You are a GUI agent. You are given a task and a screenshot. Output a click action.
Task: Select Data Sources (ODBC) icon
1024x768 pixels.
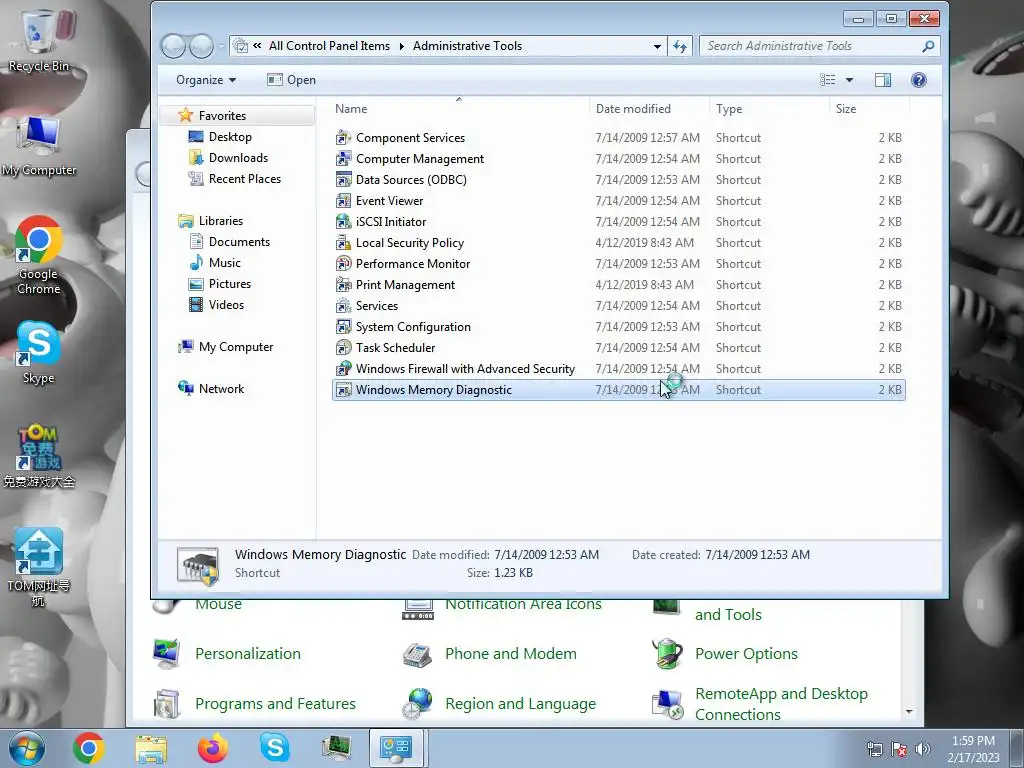point(344,180)
